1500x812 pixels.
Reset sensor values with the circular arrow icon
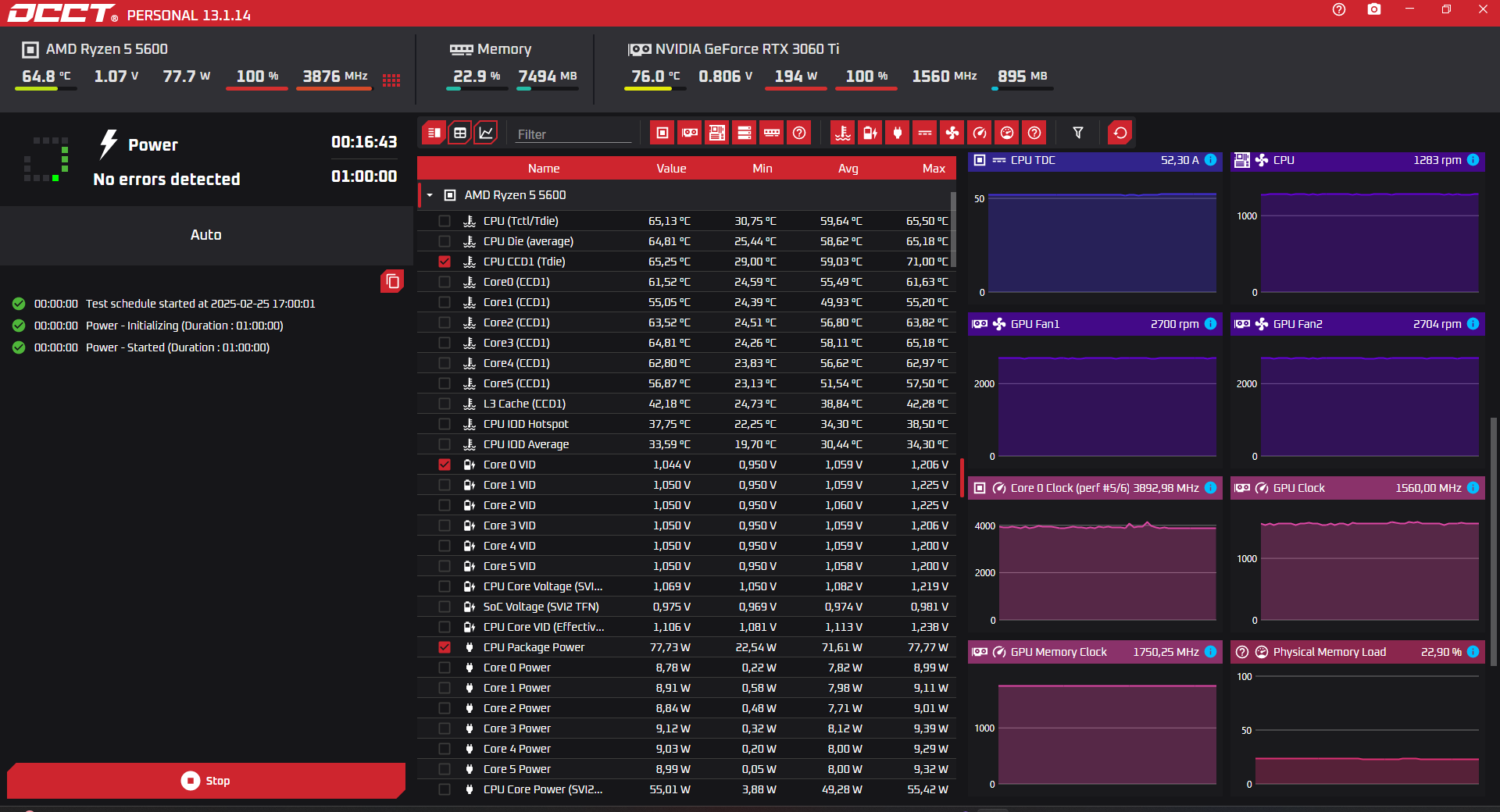[1120, 133]
